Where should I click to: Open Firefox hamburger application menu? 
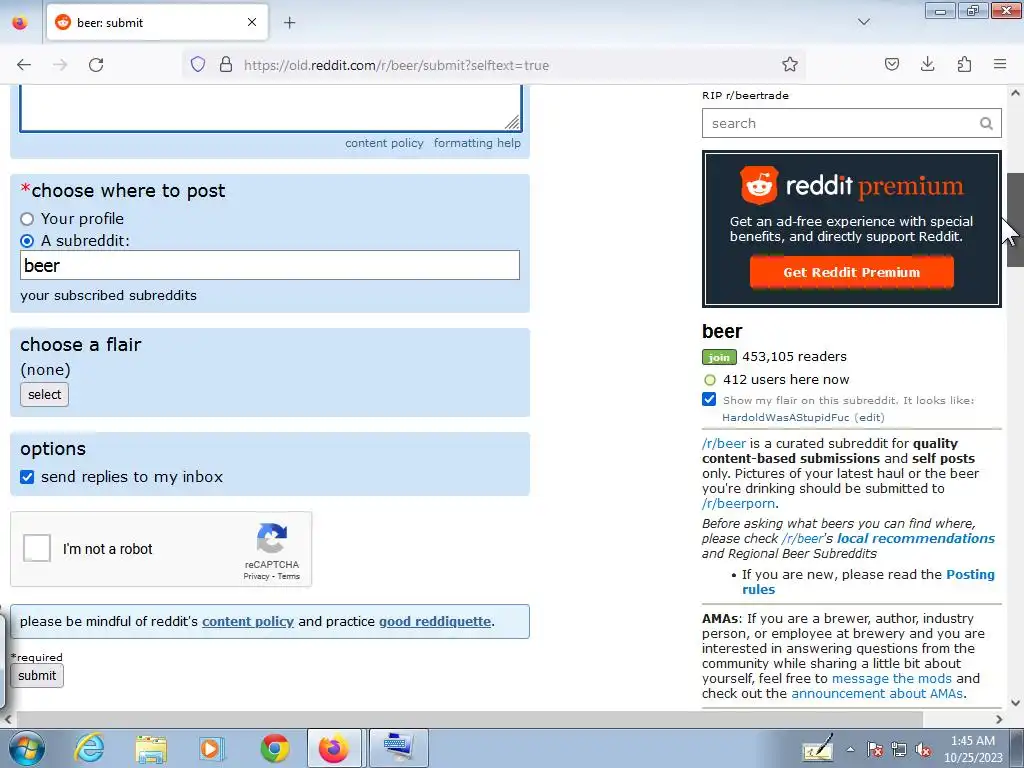(1000, 64)
